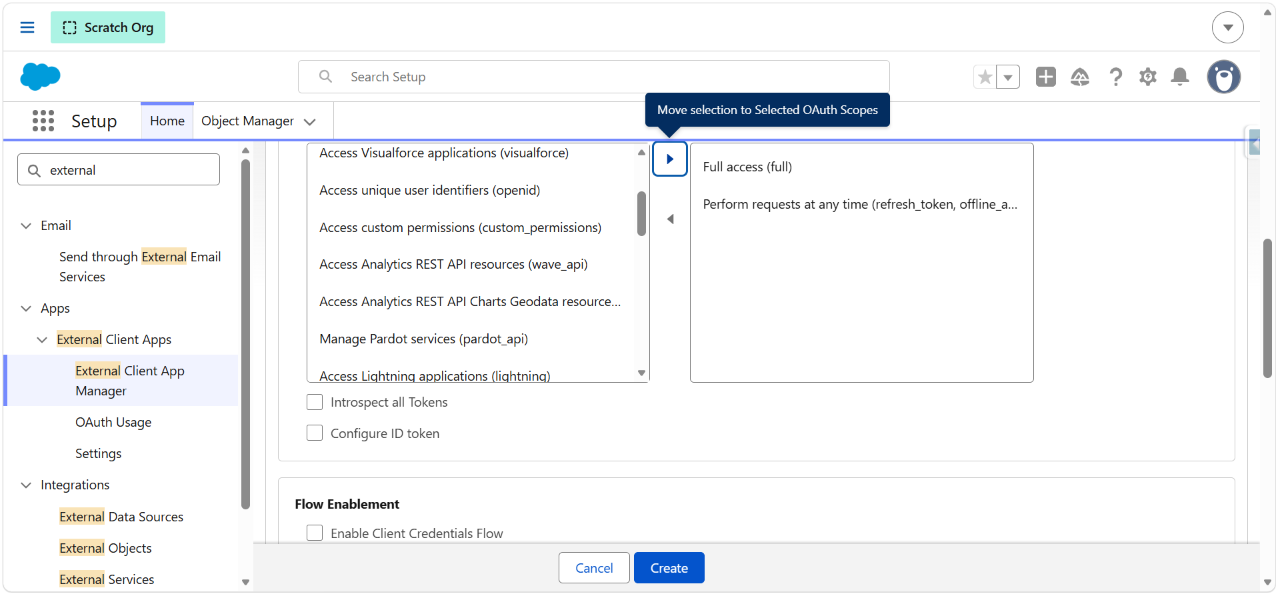
Task: Click the Quick Find box containing 'external'
Action: [118, 170]
